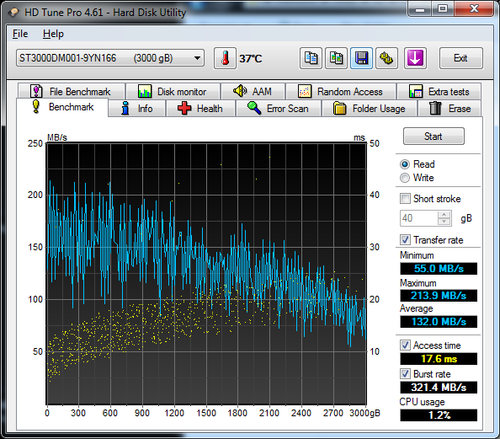
Task: Open the Error Scan tab
Action: pos(278,108)
